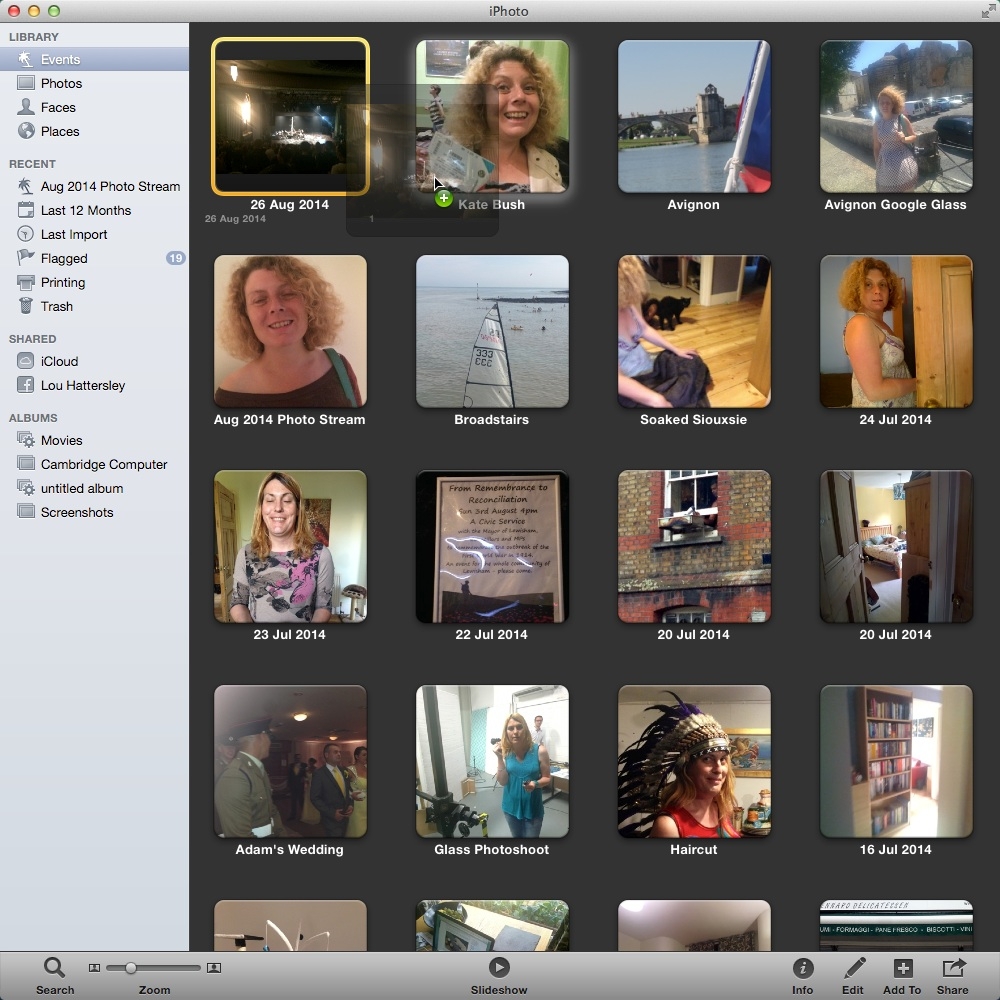The width and height of the screenshot is (1000, 1000).
Task: Select the 26 Aug 2014 event thumbnail
Action: click(x=290, y=116)
